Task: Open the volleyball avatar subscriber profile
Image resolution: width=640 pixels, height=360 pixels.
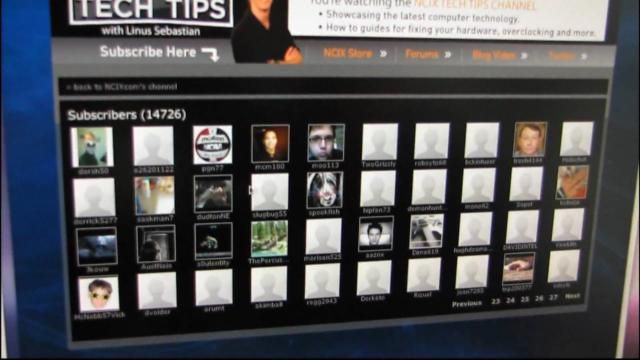Action: (x=212, y=145)
